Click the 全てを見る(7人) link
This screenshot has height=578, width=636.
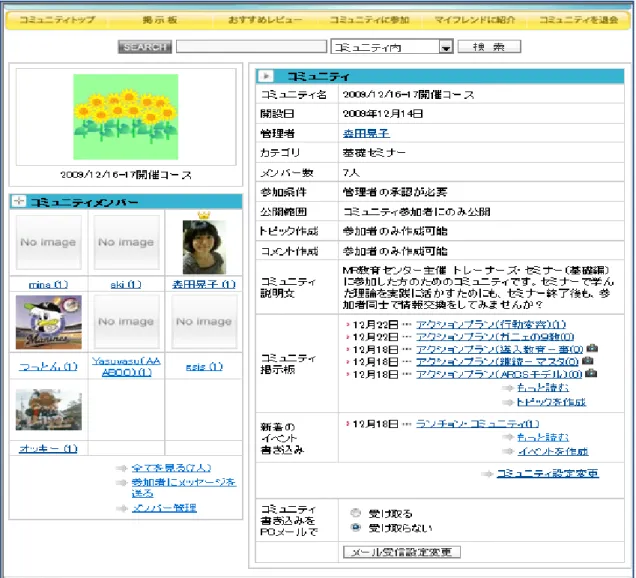point(171,468)
